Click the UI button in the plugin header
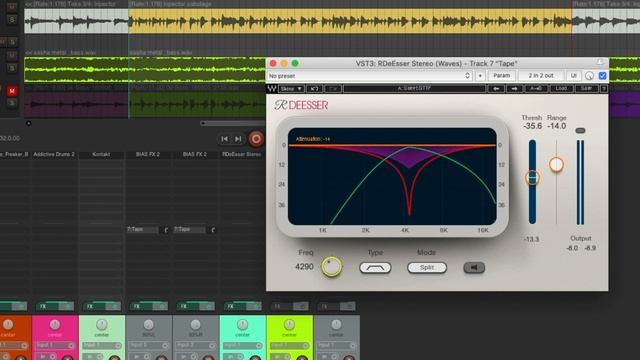This screenshot has width=640, height=360. [x=573, y=76]
